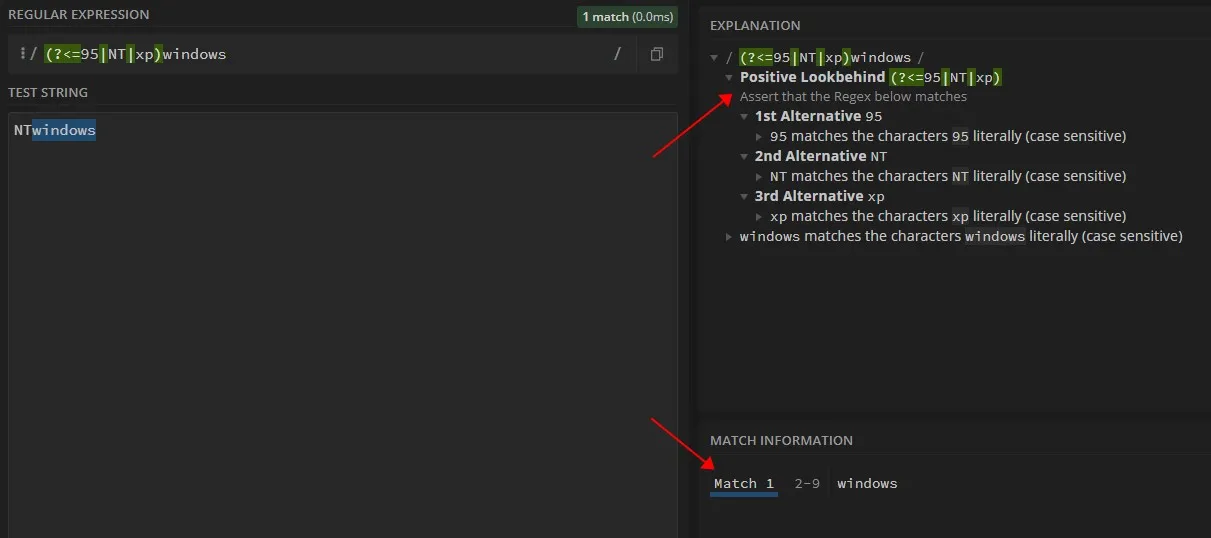The width and height of the screenshot is (1211, 538).
Task: Copy the regex with the copy icon
Action: tap(656, 54)
